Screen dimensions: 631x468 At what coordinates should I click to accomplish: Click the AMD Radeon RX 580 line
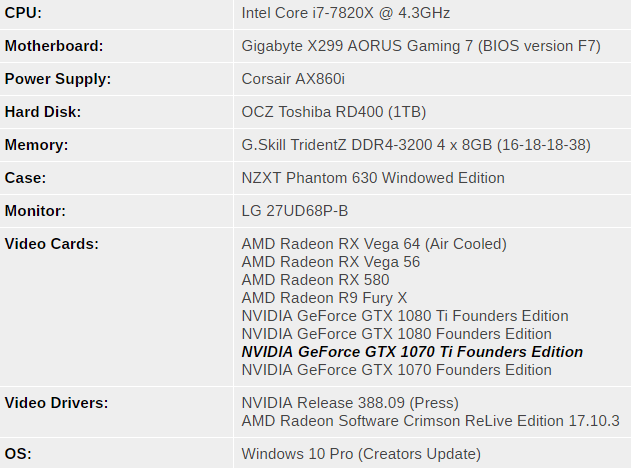coord(316,280)
